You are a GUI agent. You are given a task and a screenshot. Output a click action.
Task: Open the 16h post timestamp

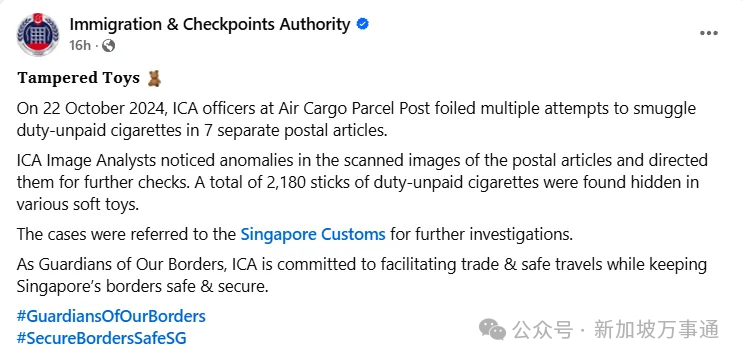click(x=80, y=45)
